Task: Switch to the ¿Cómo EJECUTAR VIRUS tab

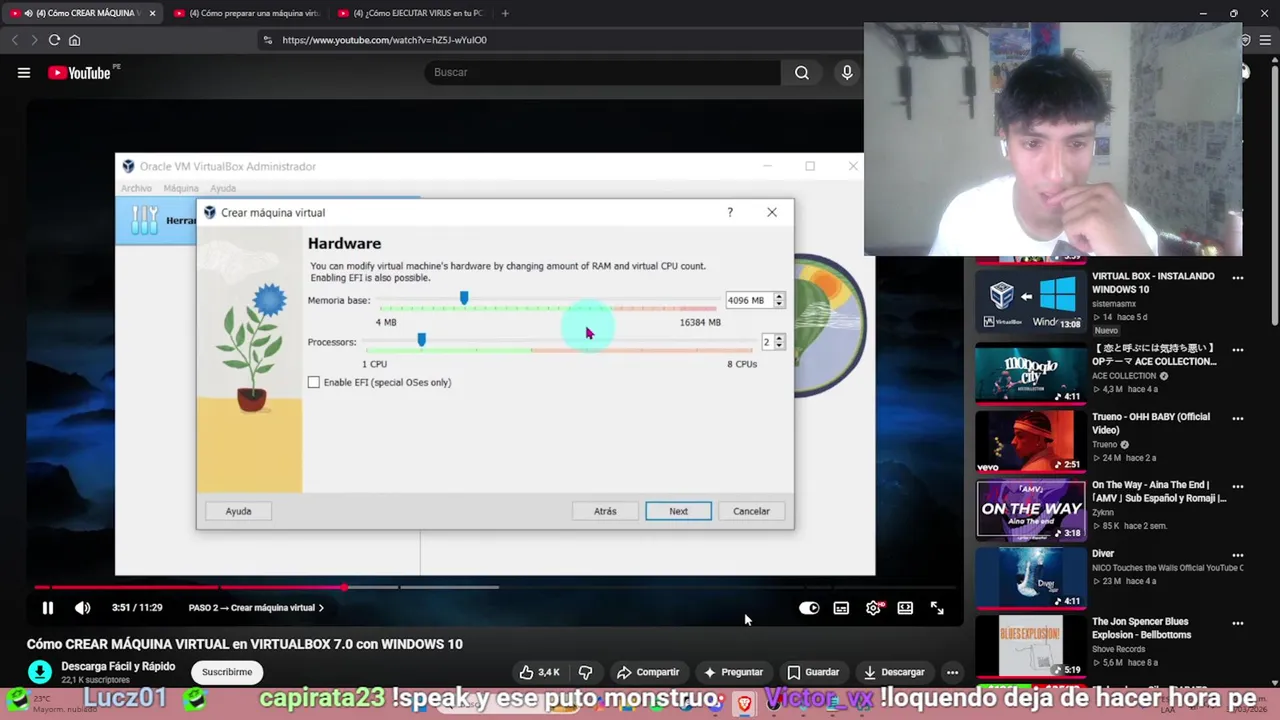Action: click(410, 13)
